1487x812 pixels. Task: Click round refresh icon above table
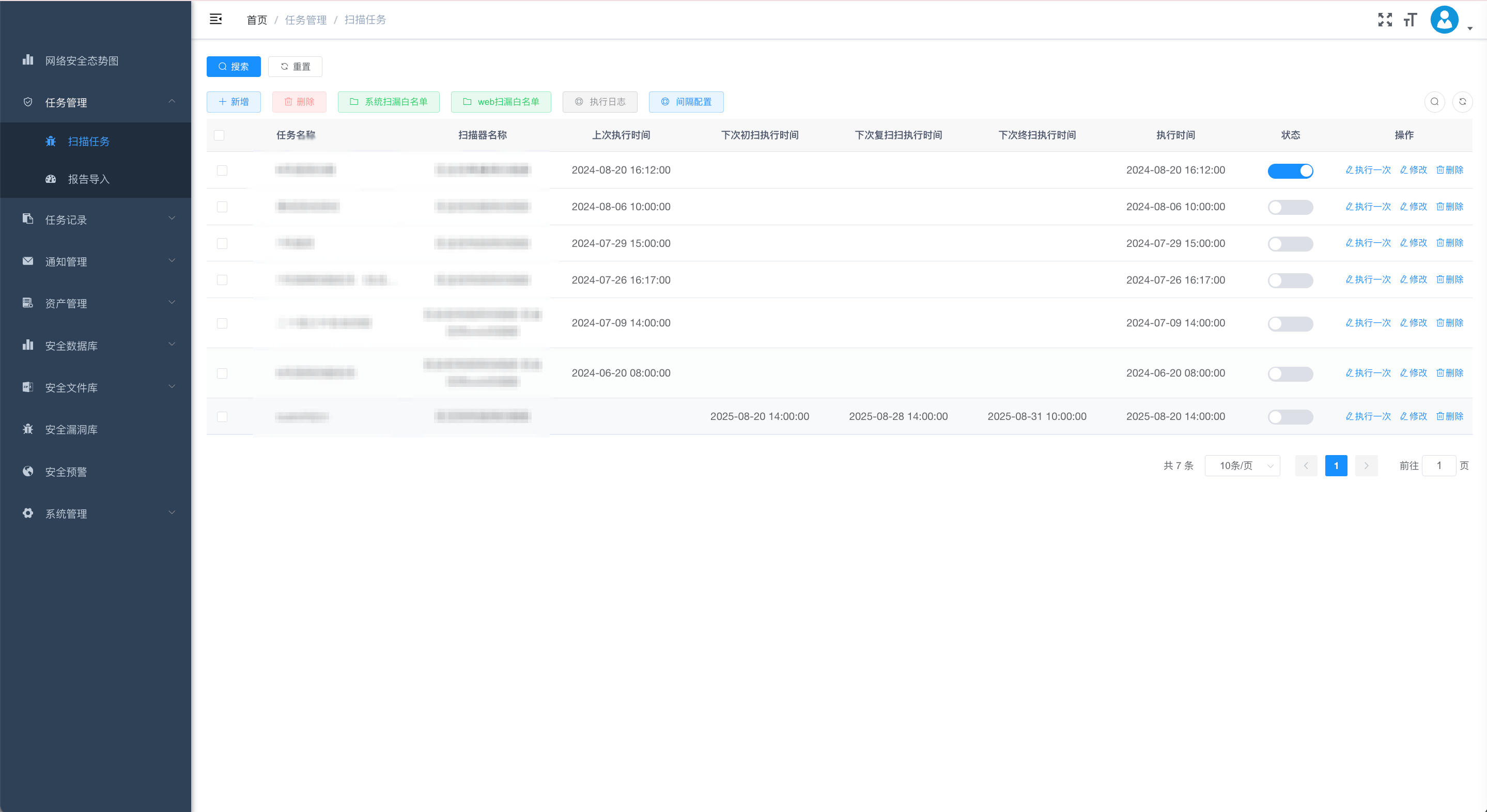(x=1462, y=102)
